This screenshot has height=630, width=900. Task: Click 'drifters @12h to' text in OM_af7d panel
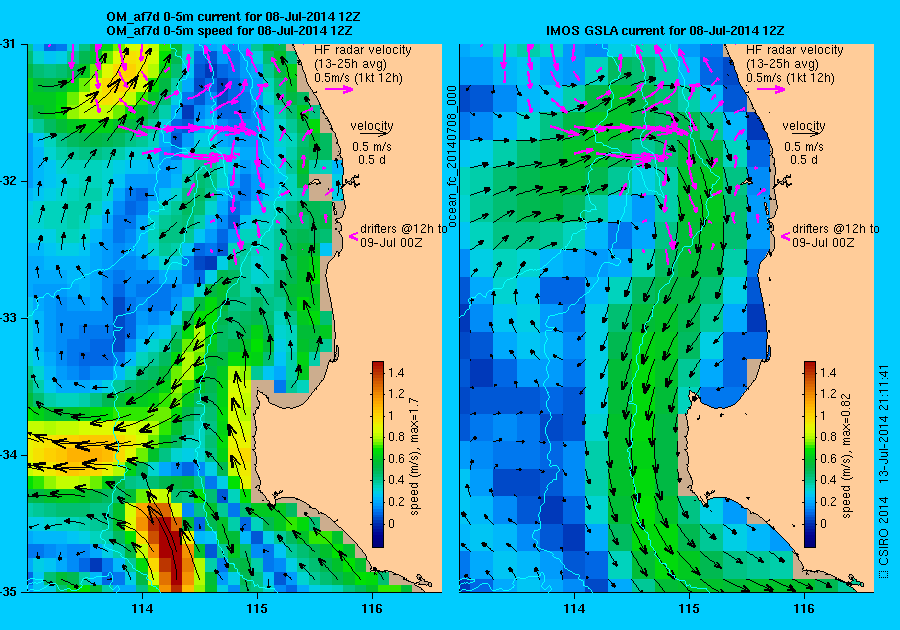(404, 228)
